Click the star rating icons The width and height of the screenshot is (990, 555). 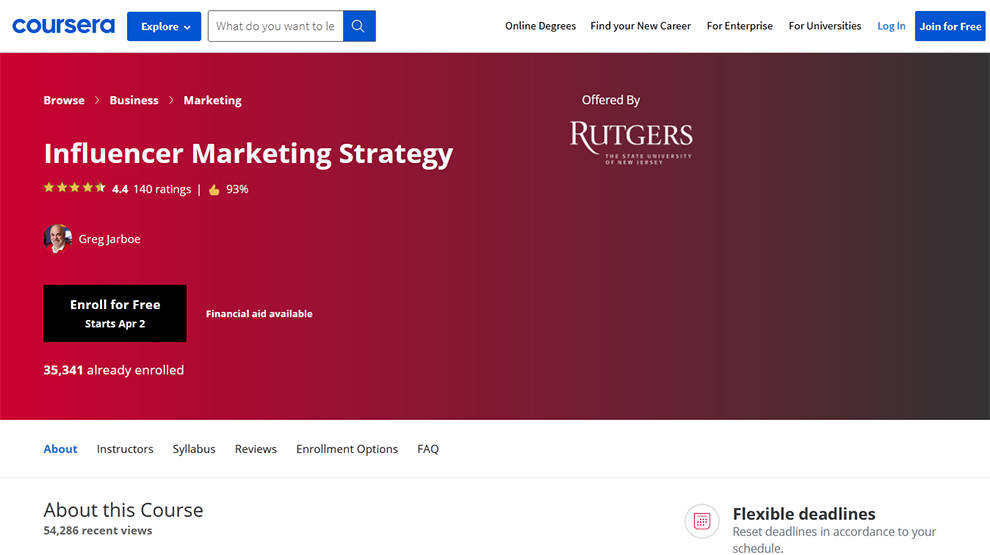pyautogui.click(x=75, y=188)
